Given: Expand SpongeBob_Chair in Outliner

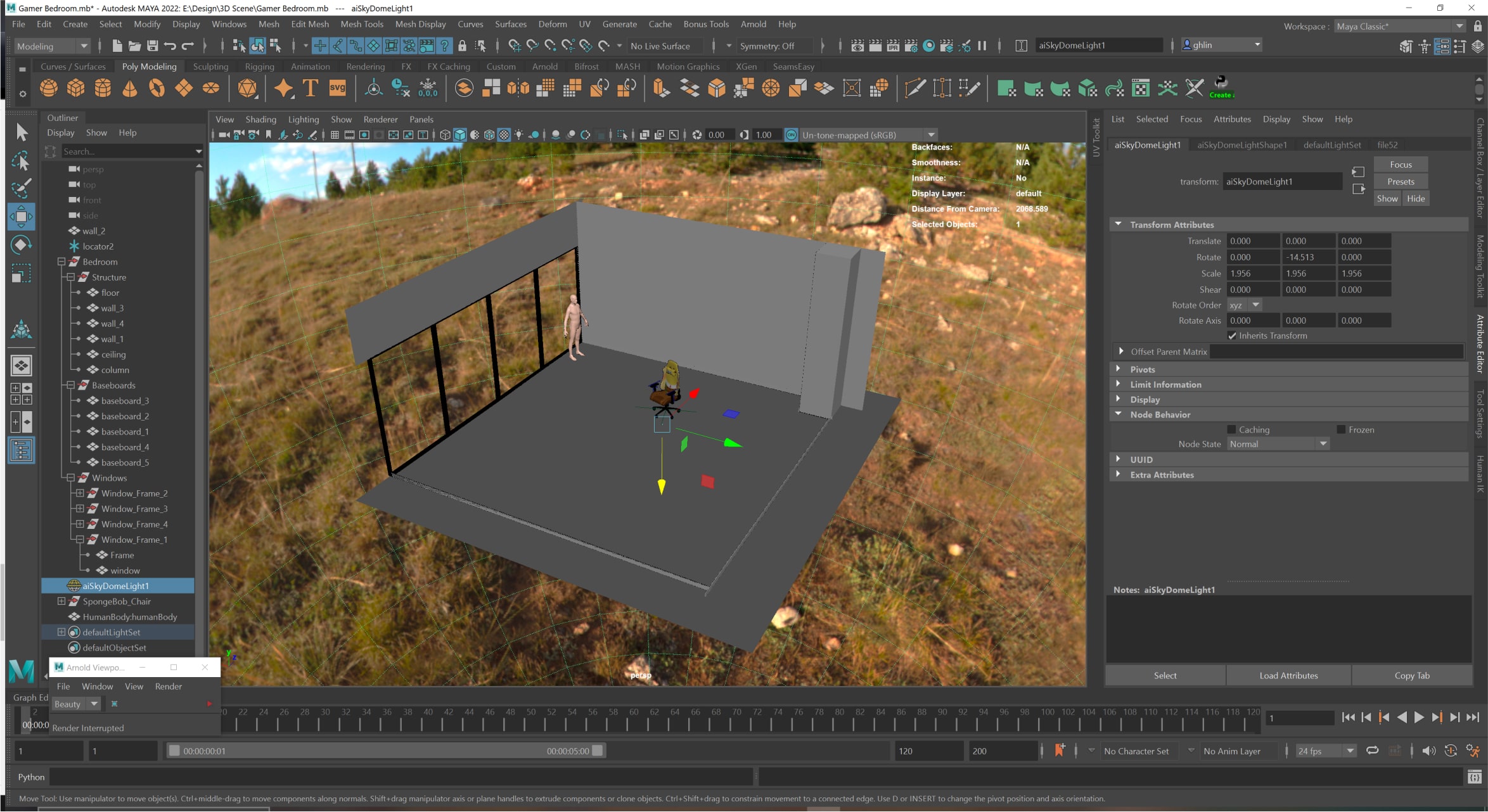Looking at the screenshot, I should (x=61, y=601).
